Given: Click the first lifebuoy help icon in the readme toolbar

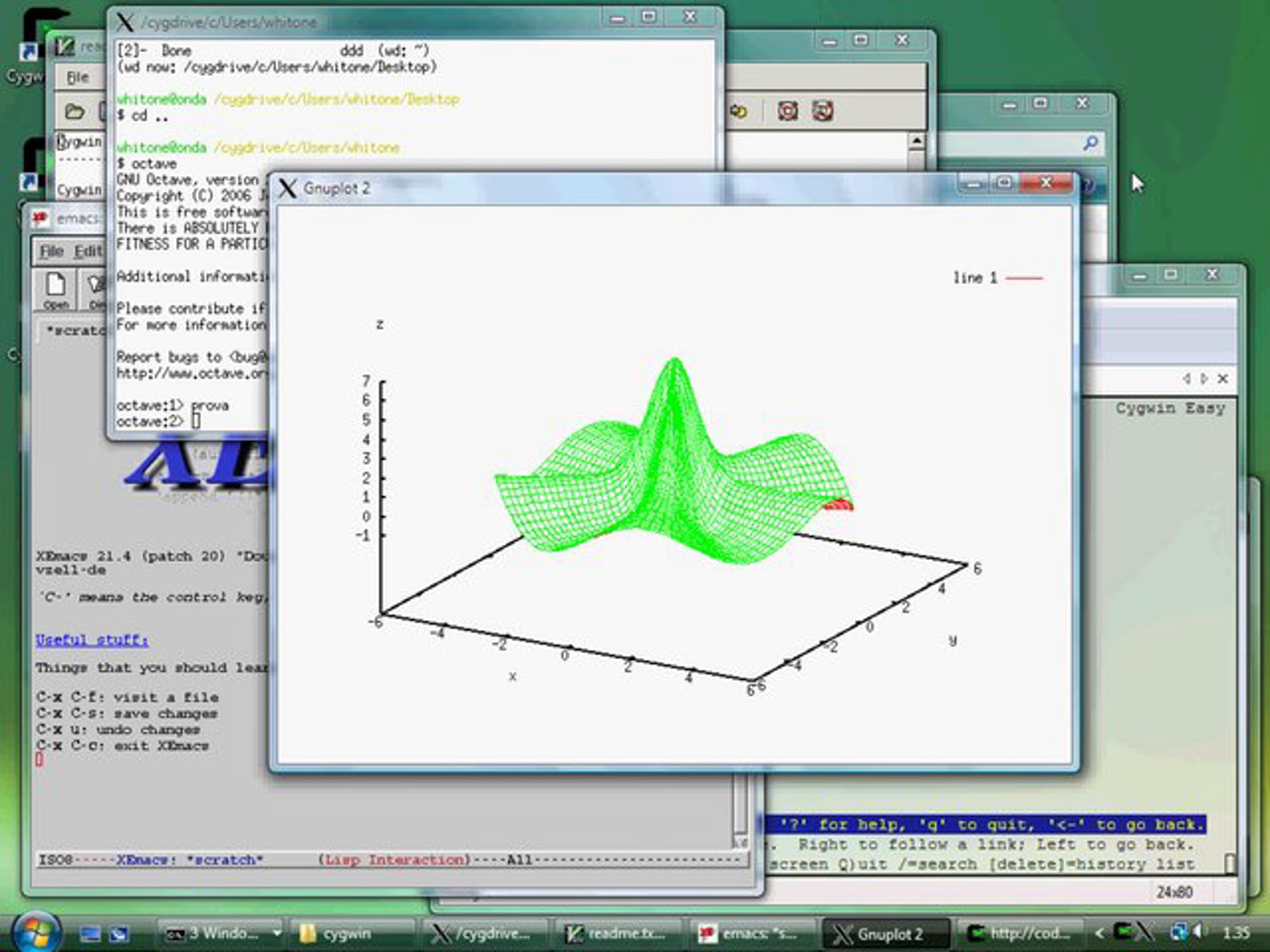Looking at the screenshot, I should pos(787,111).
